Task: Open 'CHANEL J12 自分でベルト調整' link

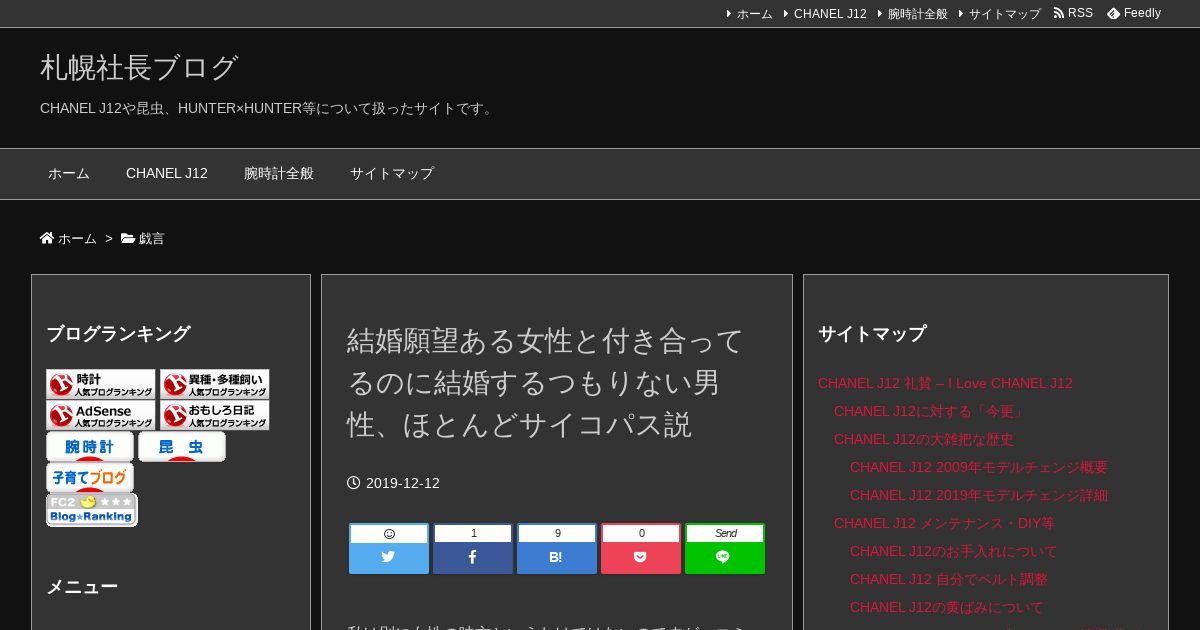Action: click(x=949, y=579)
